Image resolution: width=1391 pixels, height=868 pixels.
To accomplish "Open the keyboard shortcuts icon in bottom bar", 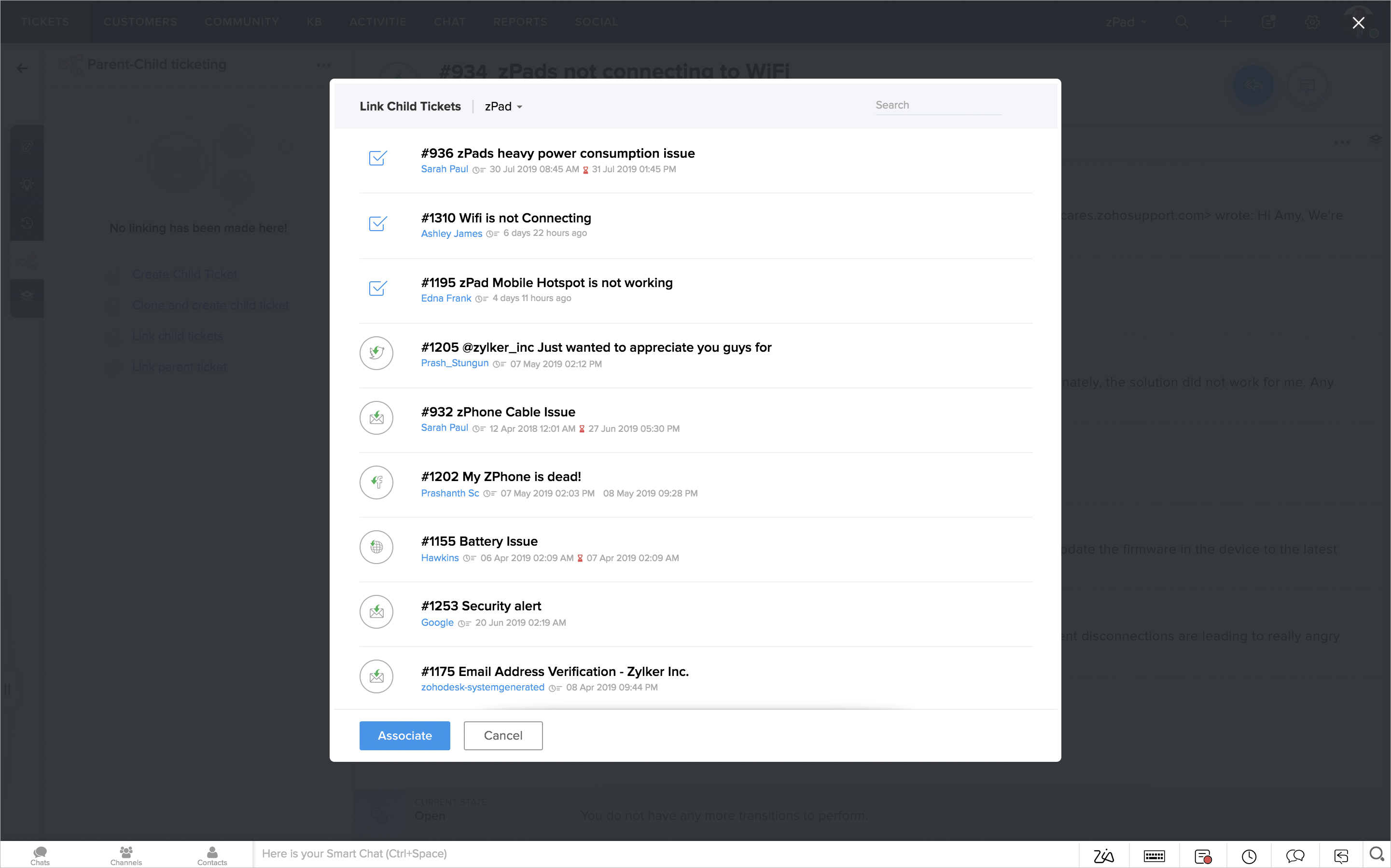I will click(1154, 856).
